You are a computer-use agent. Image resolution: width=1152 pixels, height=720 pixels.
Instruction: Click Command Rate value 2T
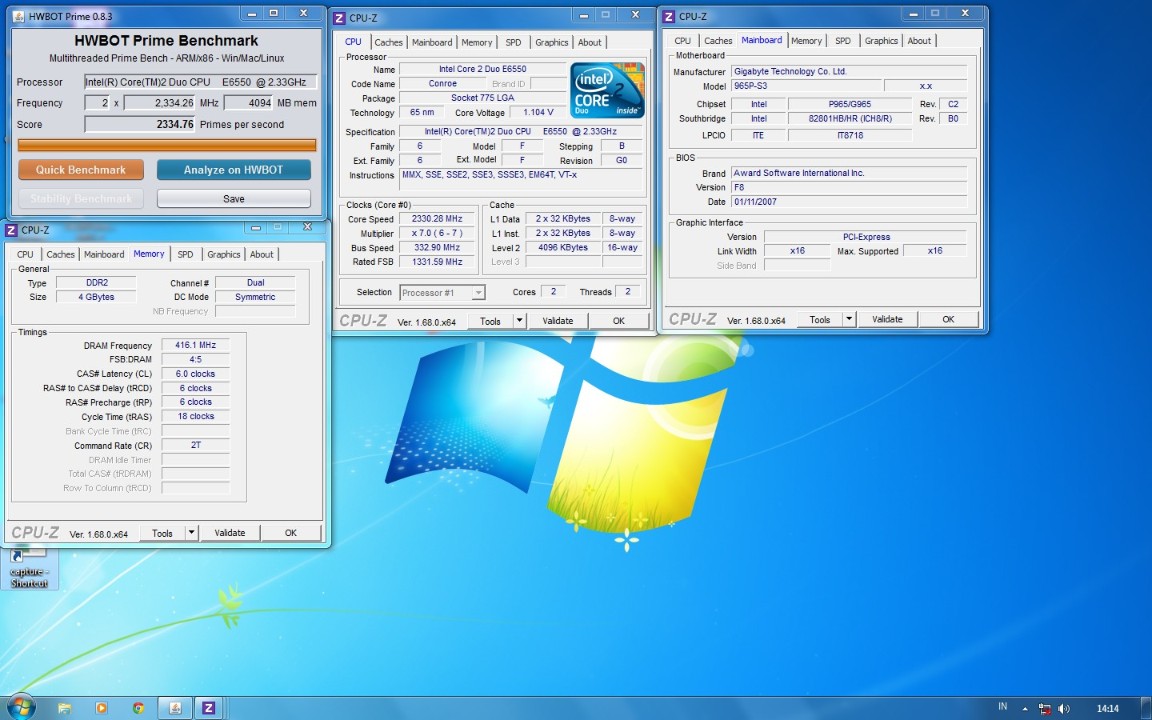pyautogui.click(x=195, y=445)
